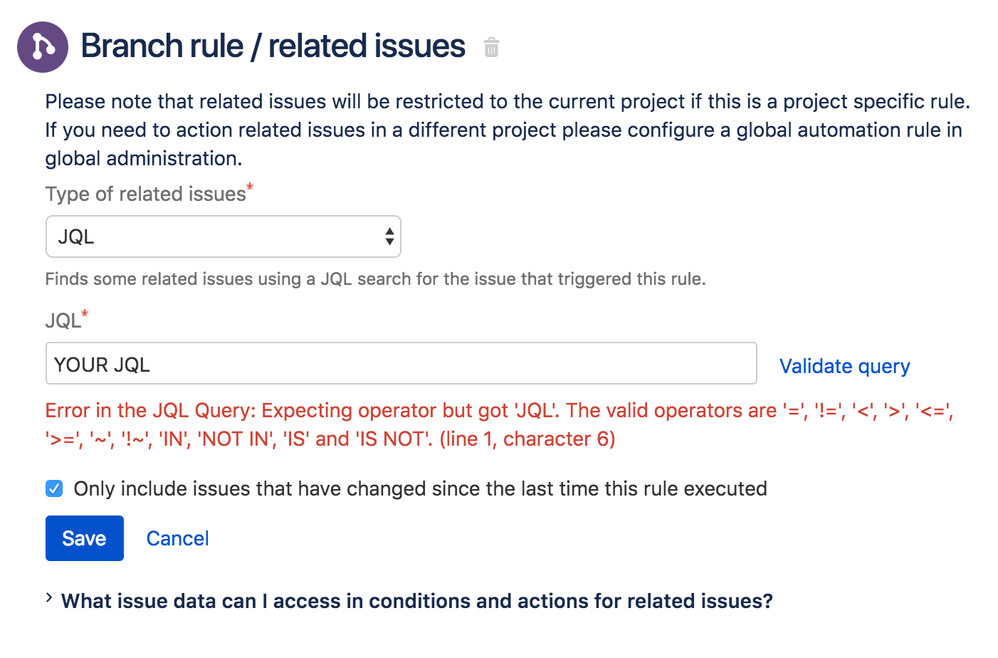
Task: Toggle the 'Only include issues that have changed' checkbox
Action: point(54,489)
